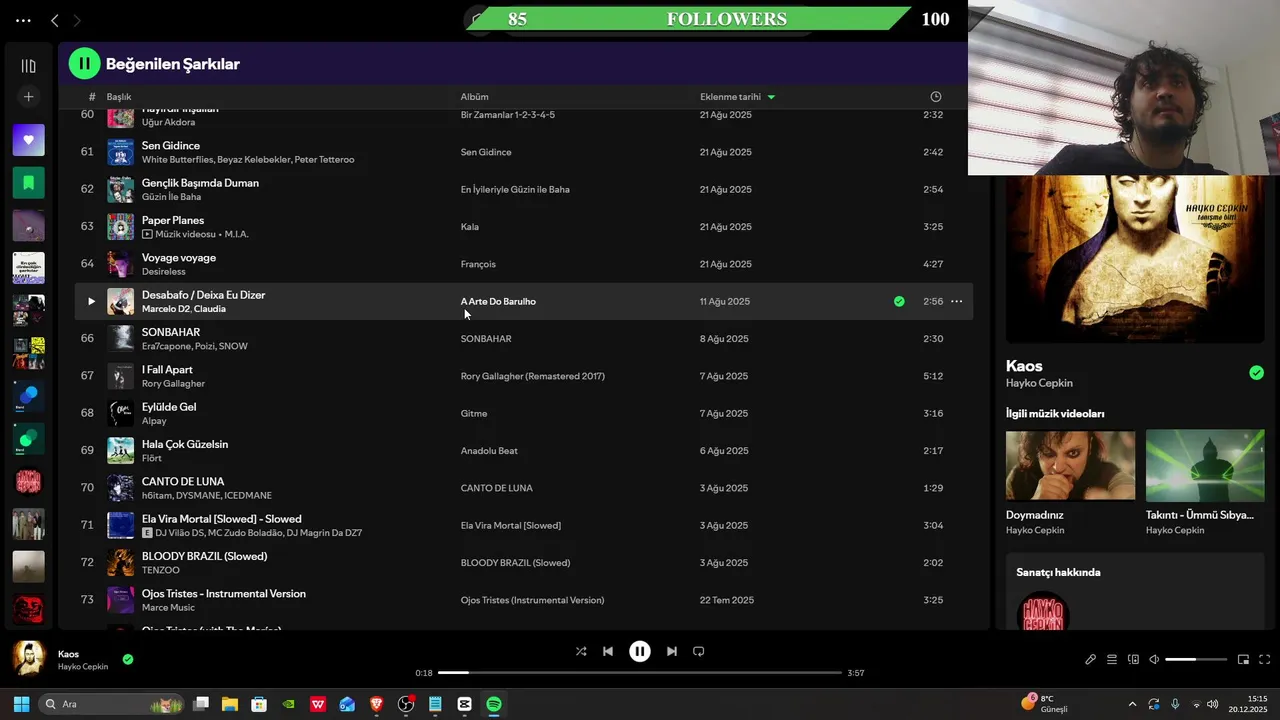Open Kaos album cover in player bar
The height and width of the screenshot is (720, 1280).
click(x=29, y=659)
